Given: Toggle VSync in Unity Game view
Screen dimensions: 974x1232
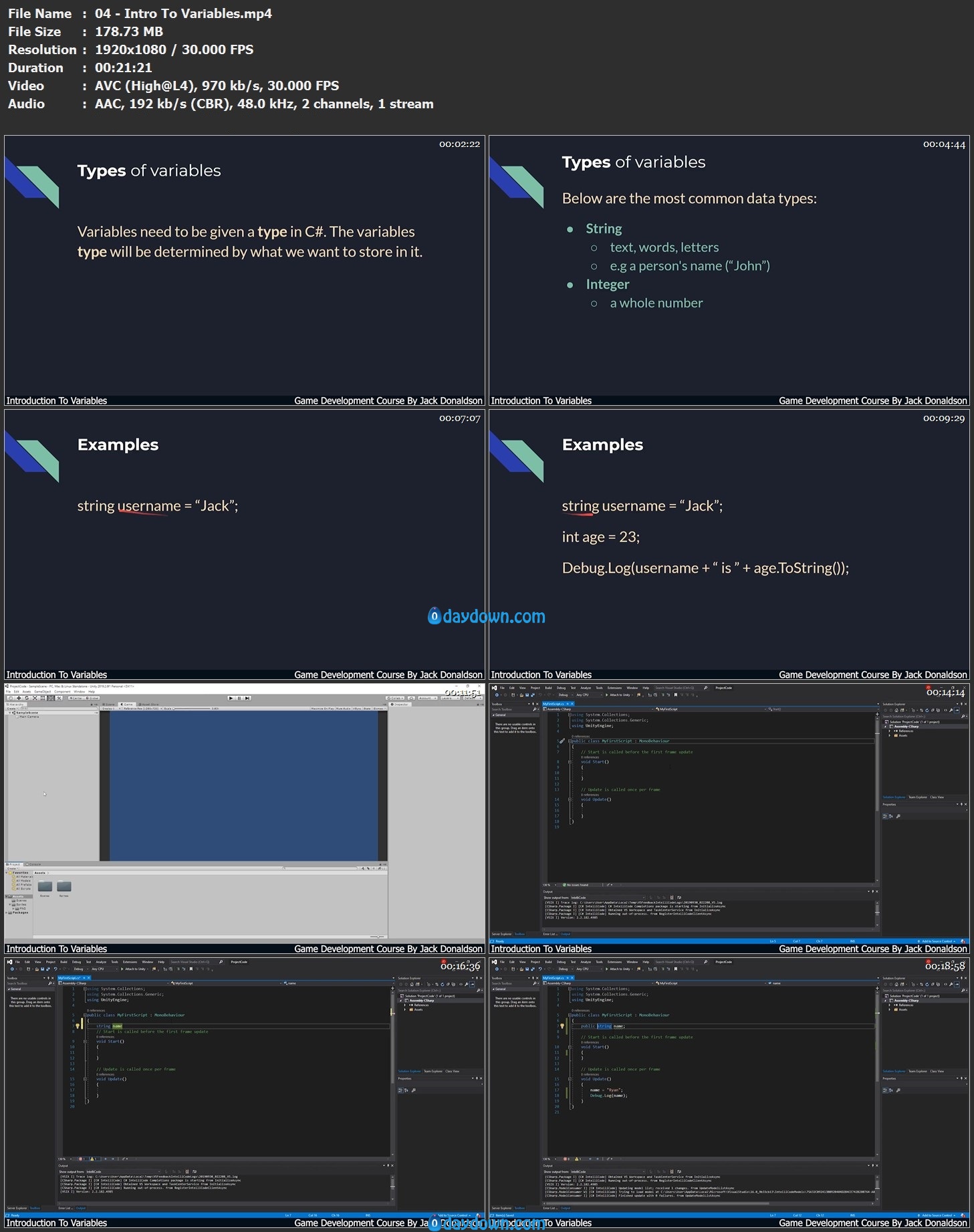Looking at the screenshot, I should (357, 708).
